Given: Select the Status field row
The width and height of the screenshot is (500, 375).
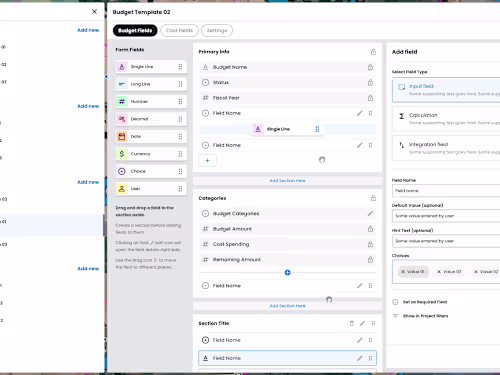Looking at the screenshot, I should (x=287, y=82).
